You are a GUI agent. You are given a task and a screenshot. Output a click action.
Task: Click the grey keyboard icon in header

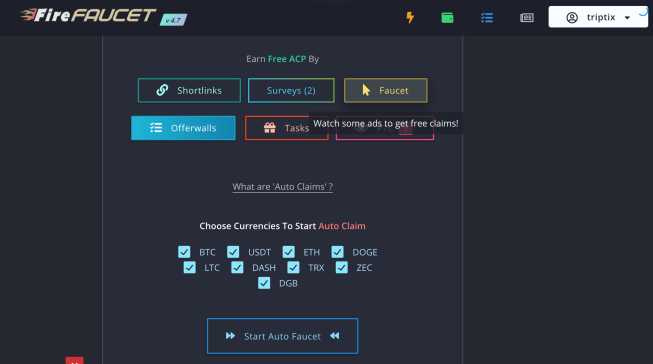[x=527, y=17]
